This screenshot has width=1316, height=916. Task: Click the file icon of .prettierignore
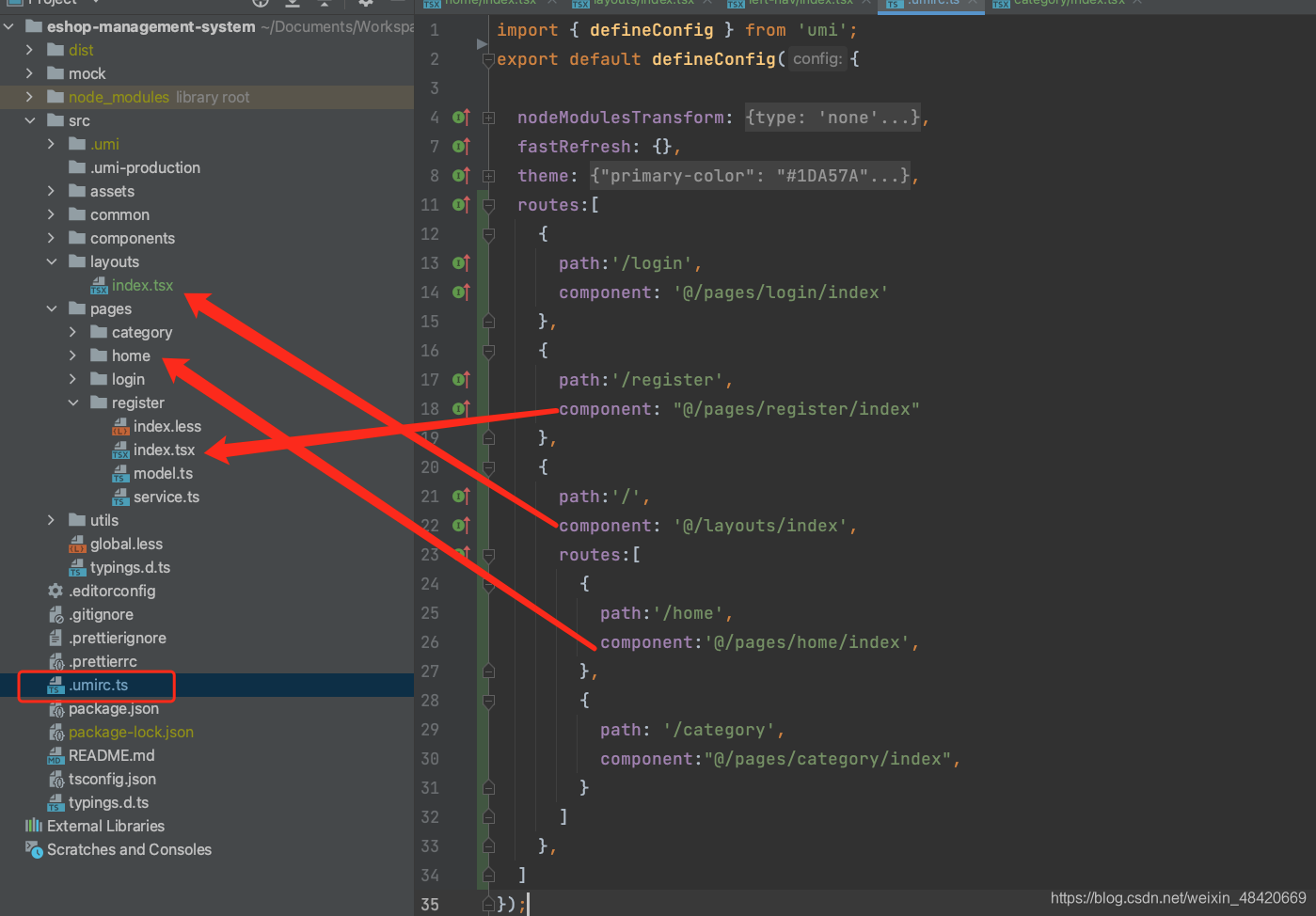point(55,638)
